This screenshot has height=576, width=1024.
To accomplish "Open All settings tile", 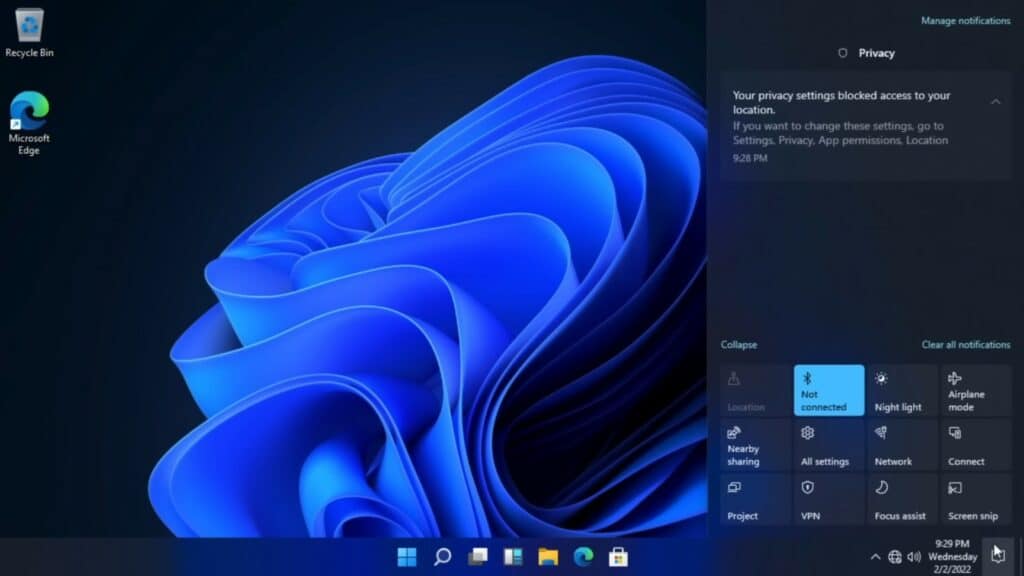I will pos(829,446).
